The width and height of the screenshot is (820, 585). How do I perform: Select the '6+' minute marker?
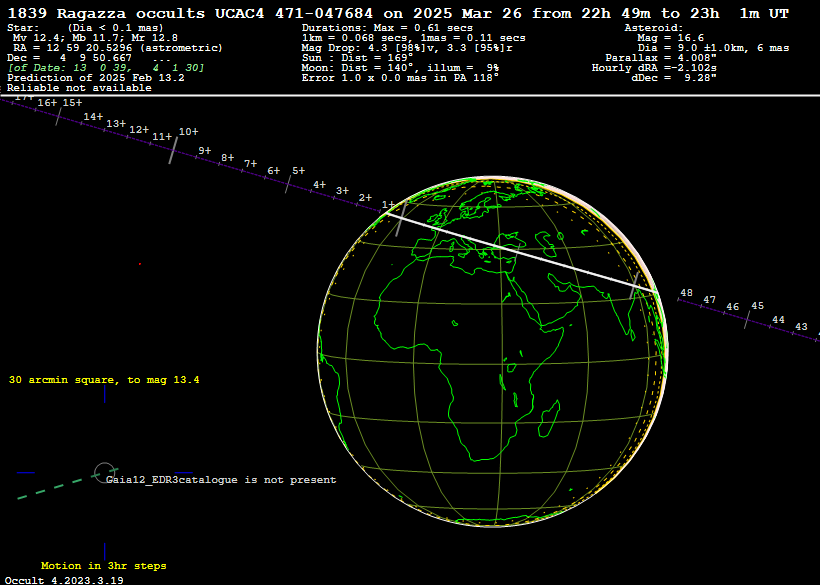pos(274,171)
